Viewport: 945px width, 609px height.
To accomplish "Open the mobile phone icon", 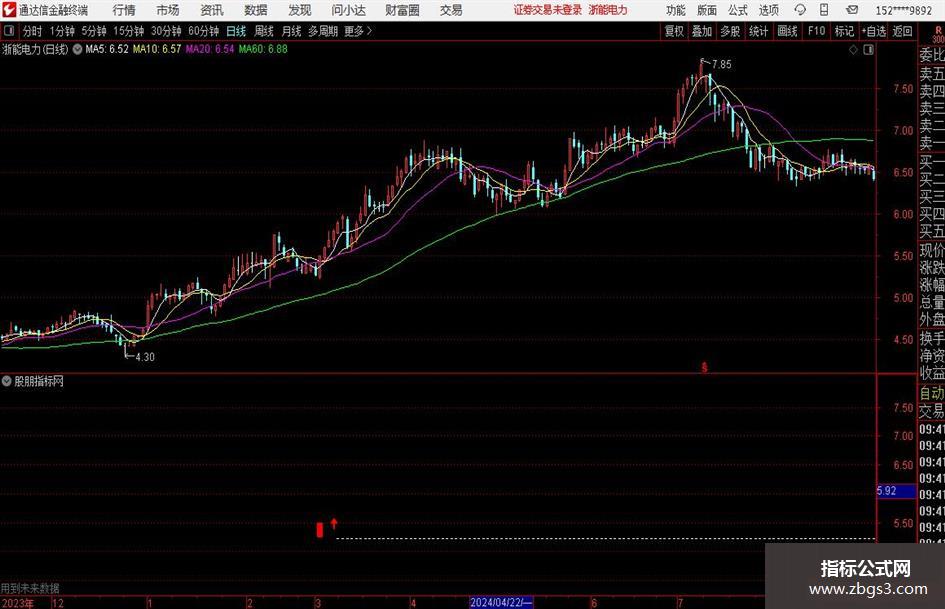I will [x=824, y=10].
